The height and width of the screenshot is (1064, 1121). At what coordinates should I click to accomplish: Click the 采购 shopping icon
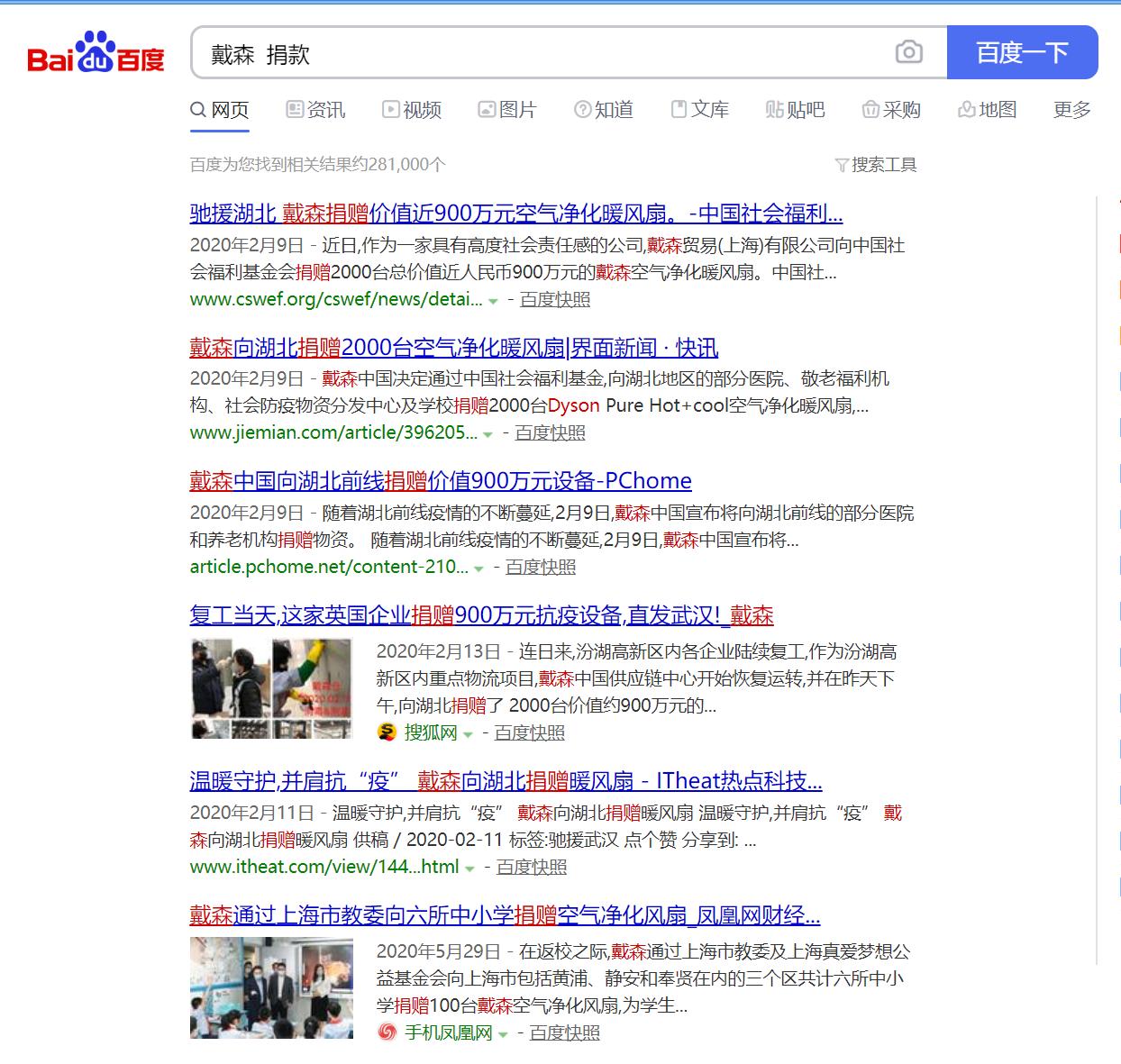(x=870, y=109)
